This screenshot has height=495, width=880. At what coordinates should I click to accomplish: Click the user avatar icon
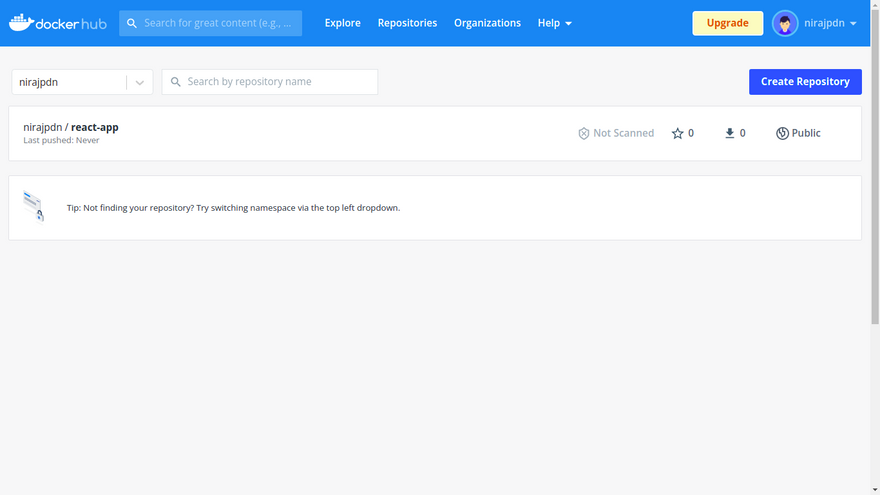point(785,23)
